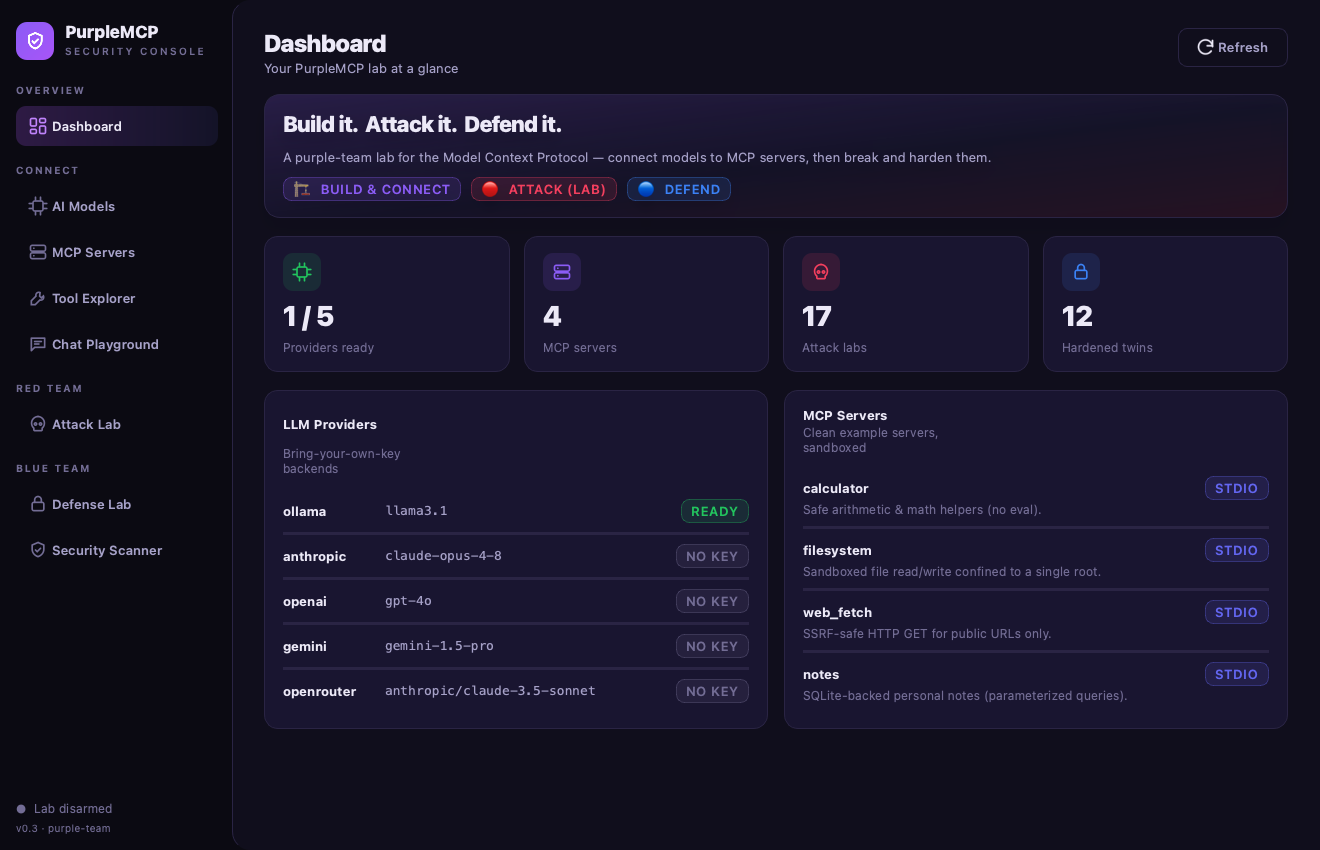
Task: Select the '17' attack labs count
Action: pos(817,317)
